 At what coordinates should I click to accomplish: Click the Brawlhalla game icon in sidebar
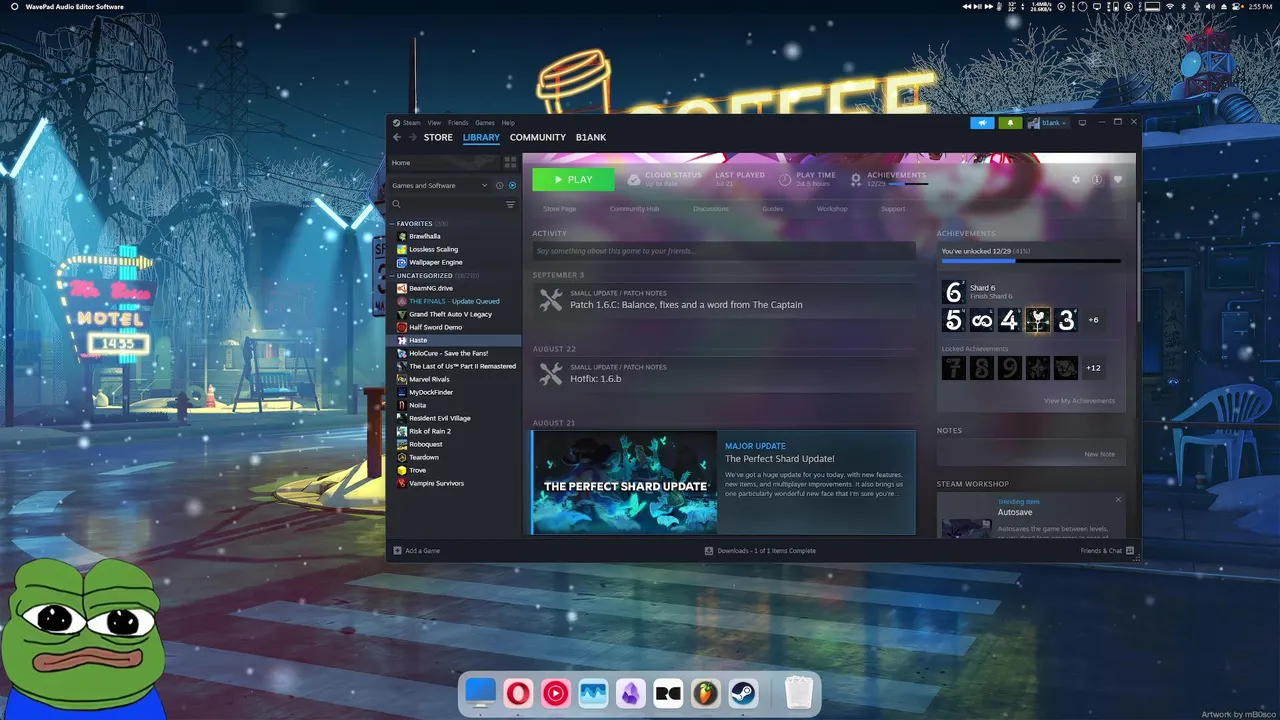tap(402, 236)
